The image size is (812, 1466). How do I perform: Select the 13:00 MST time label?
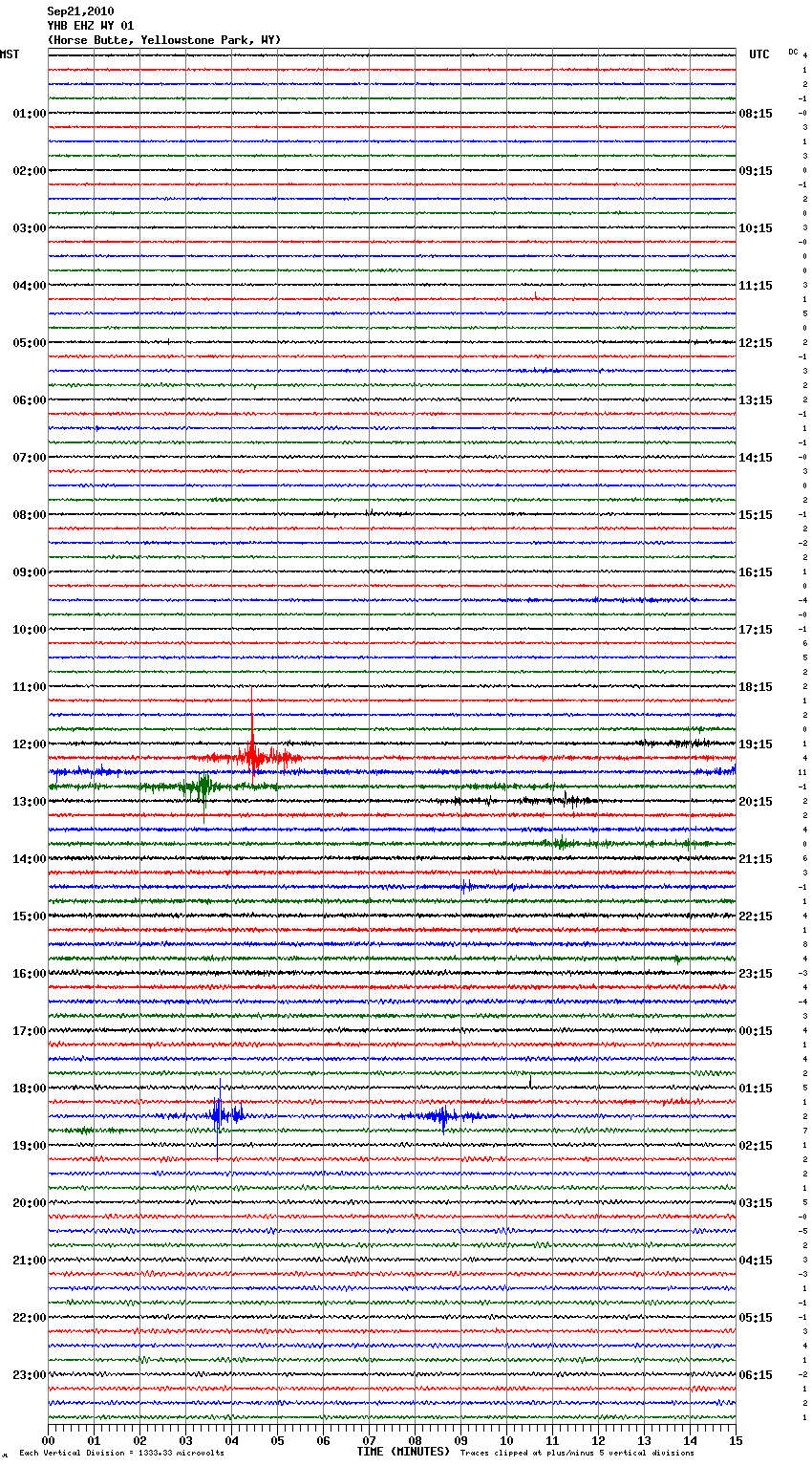tap(30, 802)
